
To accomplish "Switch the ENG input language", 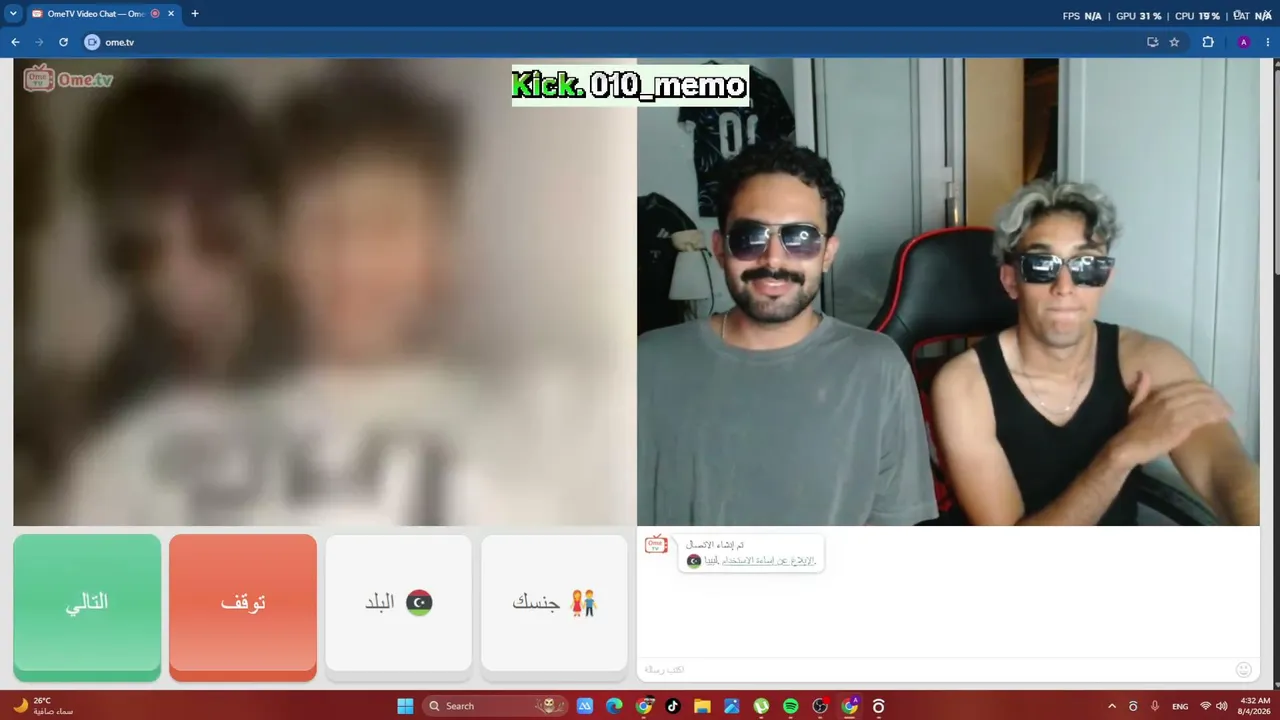I will (1180, 706).
